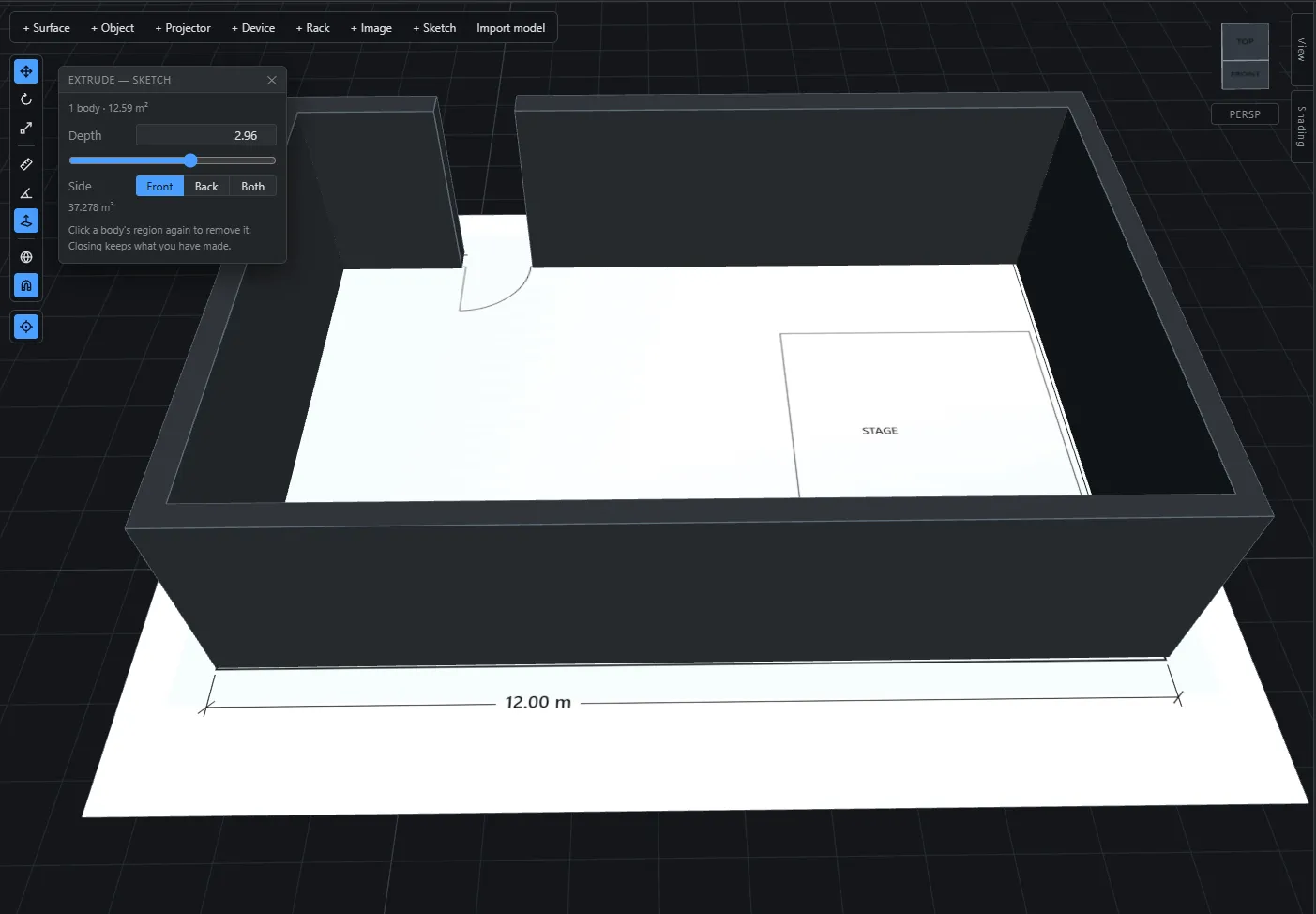Activate the ruler measure tool
1316x914 pixels.
click(x=26, y=164)
